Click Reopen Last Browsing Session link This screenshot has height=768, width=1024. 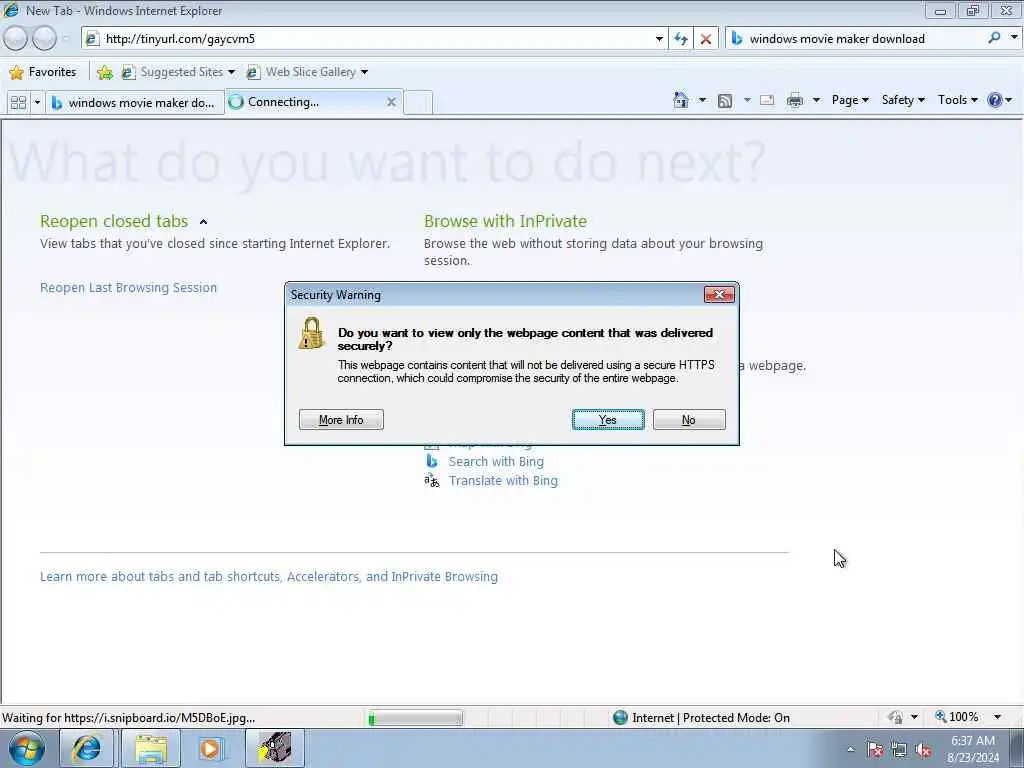pos(129,287)
